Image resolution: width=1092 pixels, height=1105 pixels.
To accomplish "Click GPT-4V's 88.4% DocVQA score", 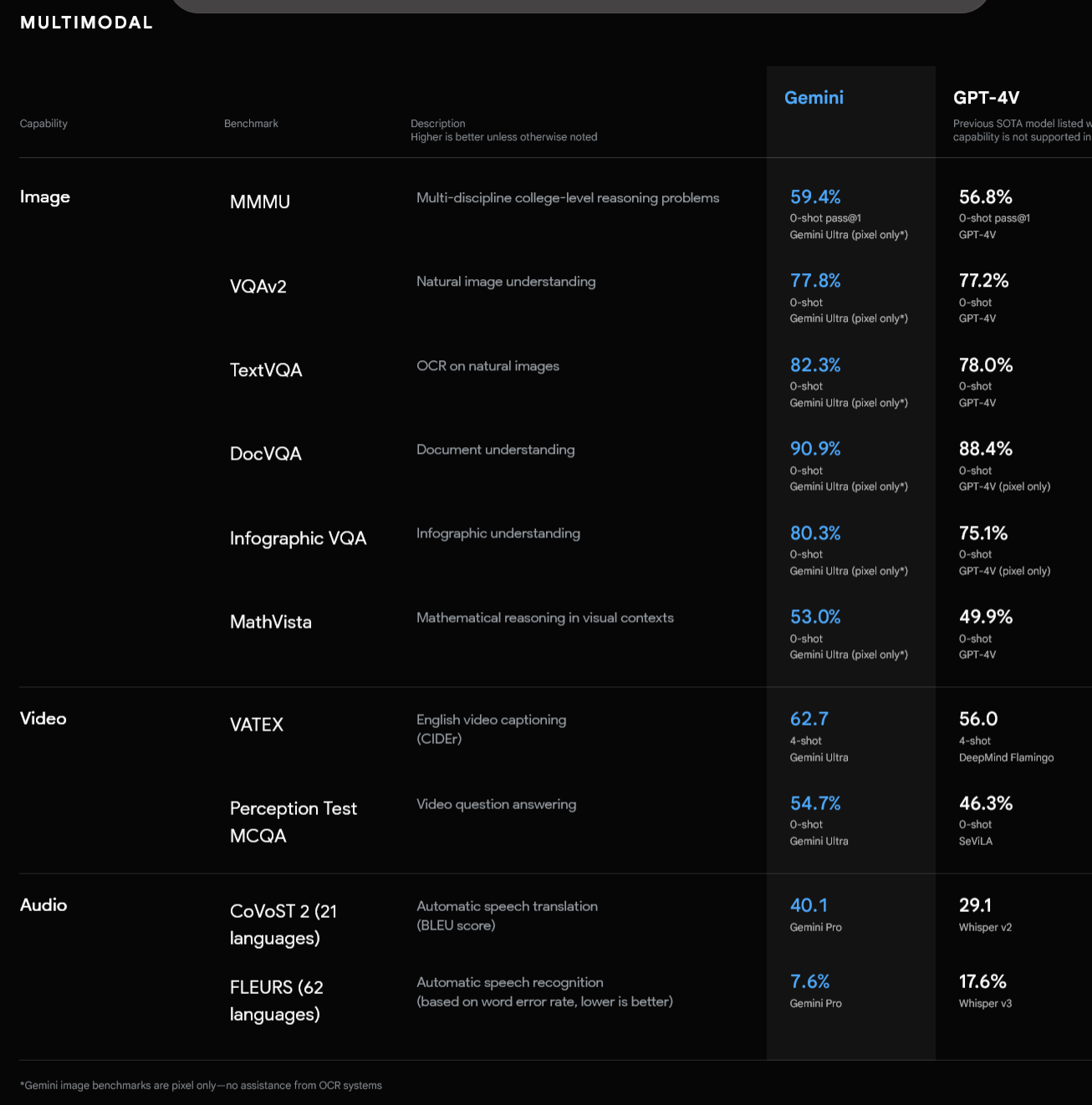I will coord(986,449).
